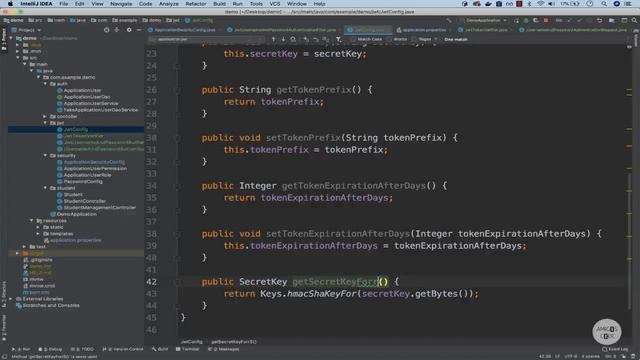
Task: Open project structure folder icon in toolbar
Action: pos(612,20)
